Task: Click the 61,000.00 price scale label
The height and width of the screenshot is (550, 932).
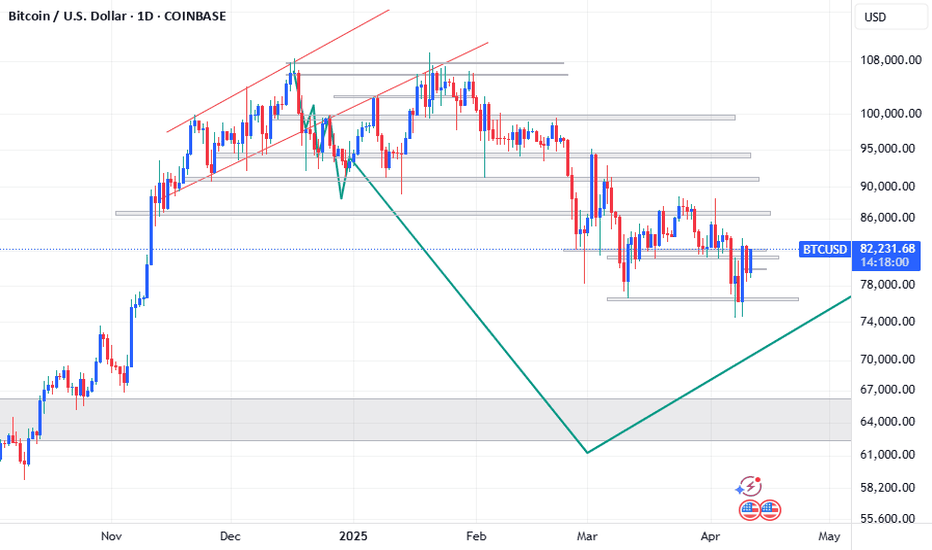Action: click(887, 455)
